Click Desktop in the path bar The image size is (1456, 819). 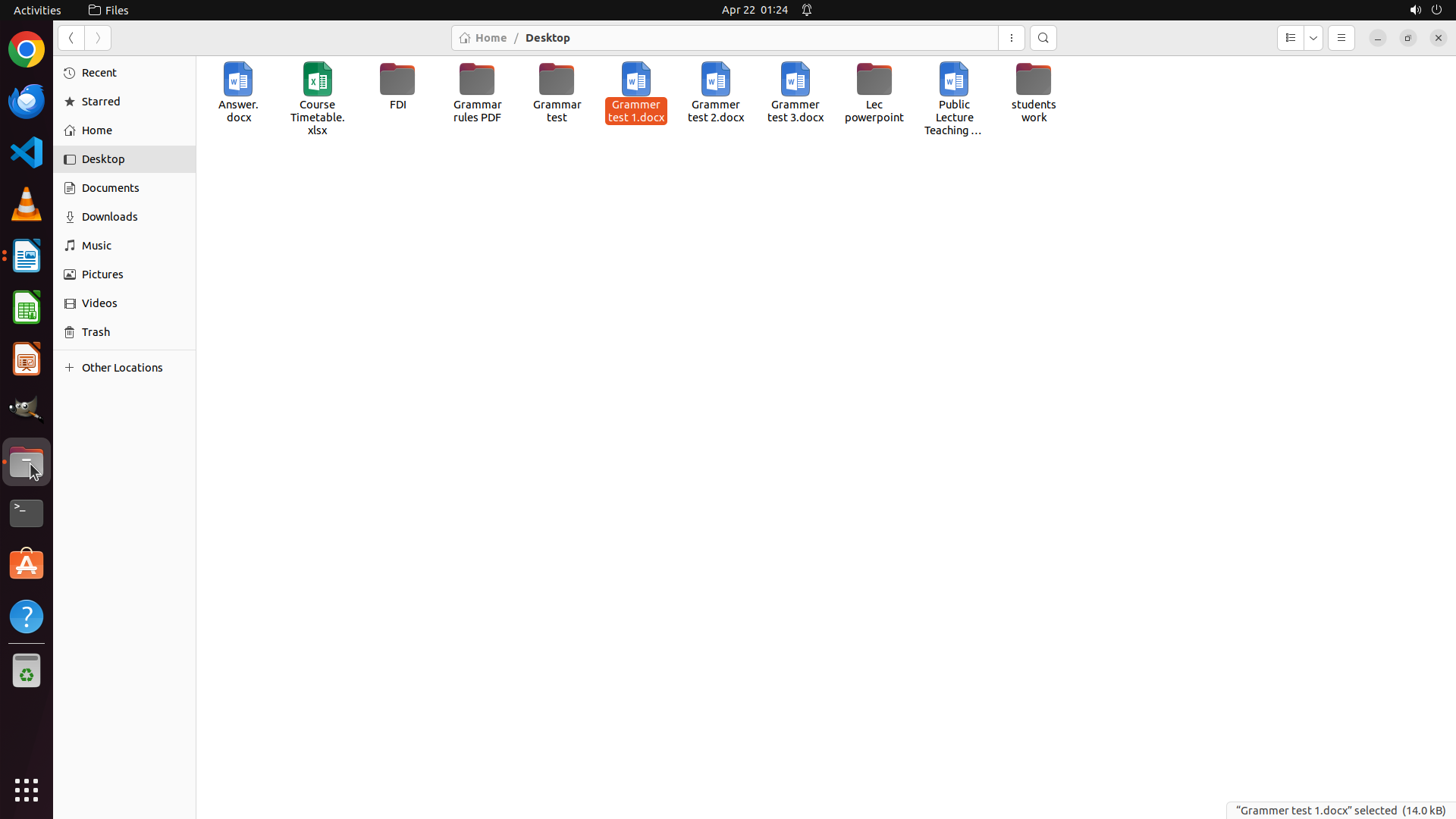coord(548,38)
